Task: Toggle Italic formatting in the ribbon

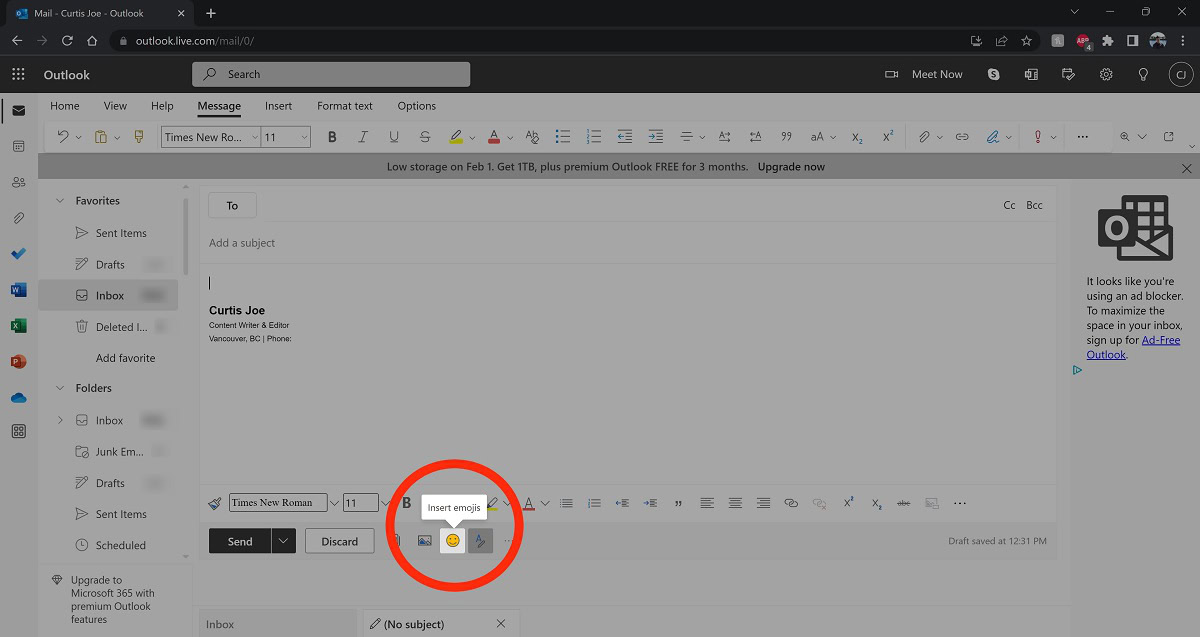Action: pos(363,137)
